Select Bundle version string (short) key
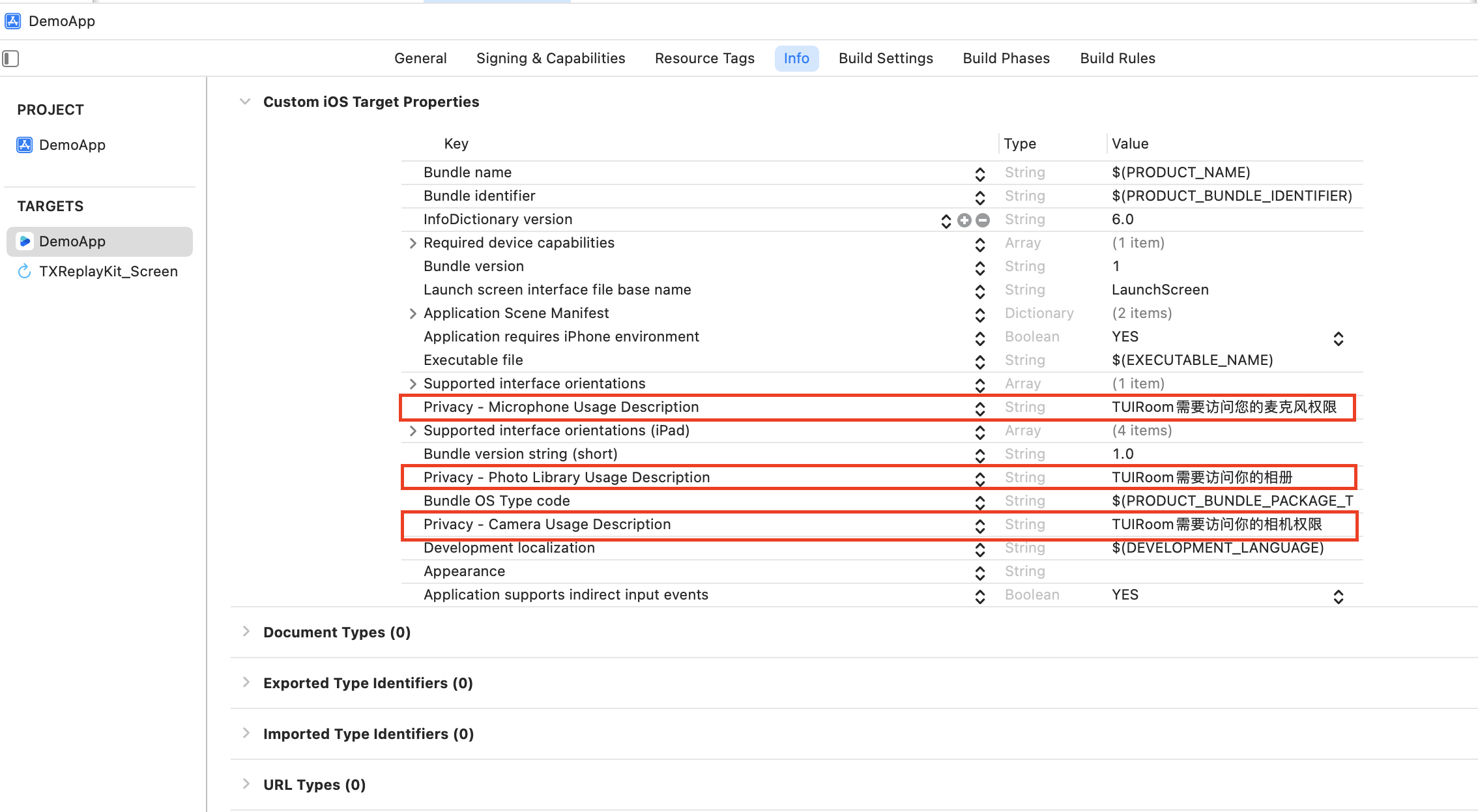This screenshot has height=812, width=1478. pyautogui.click(x=520, y=454)
